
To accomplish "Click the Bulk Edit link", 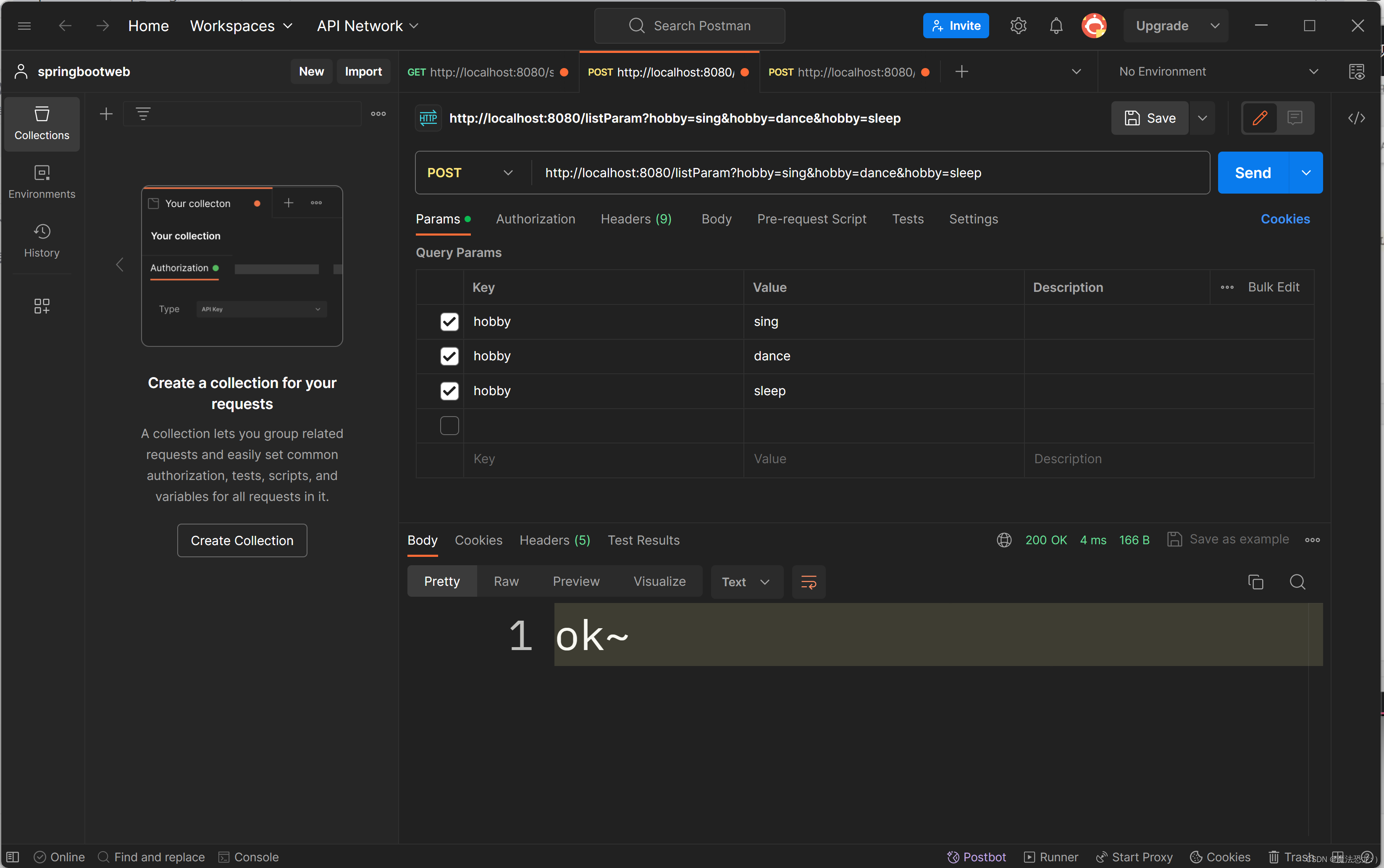I will (1273, 287).
